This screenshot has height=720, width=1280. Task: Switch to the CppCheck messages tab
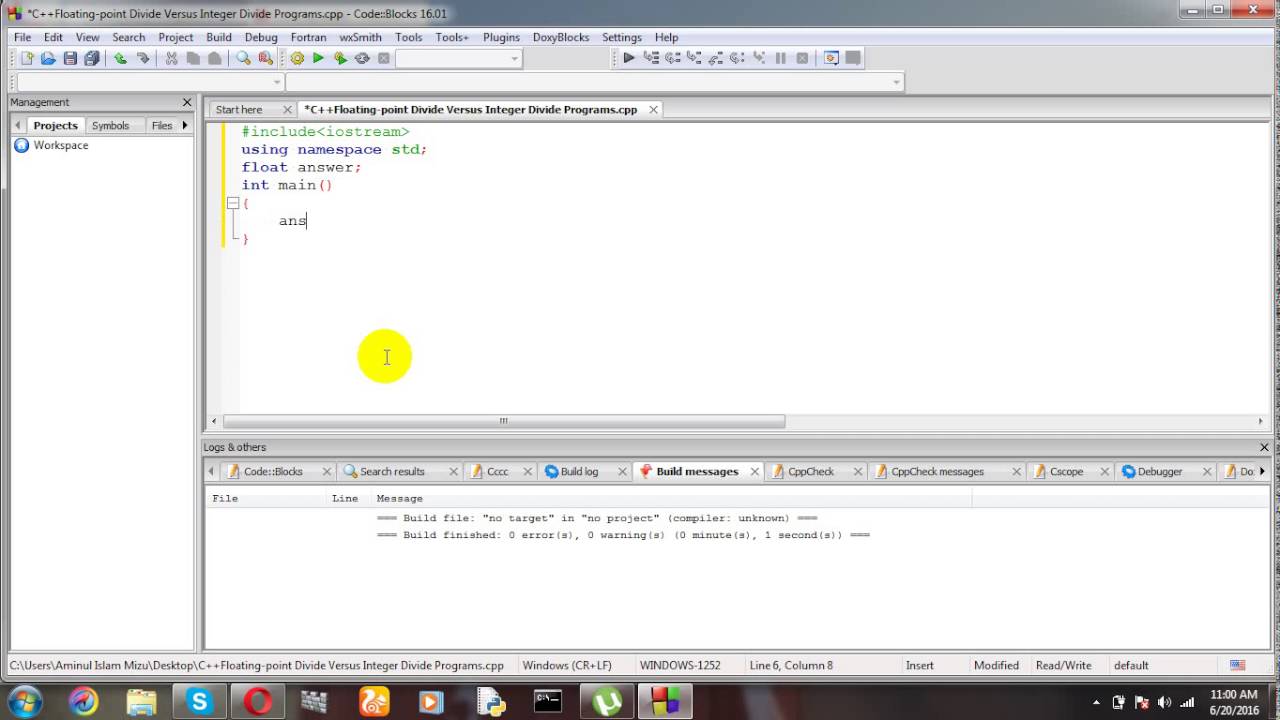(937, 471)
